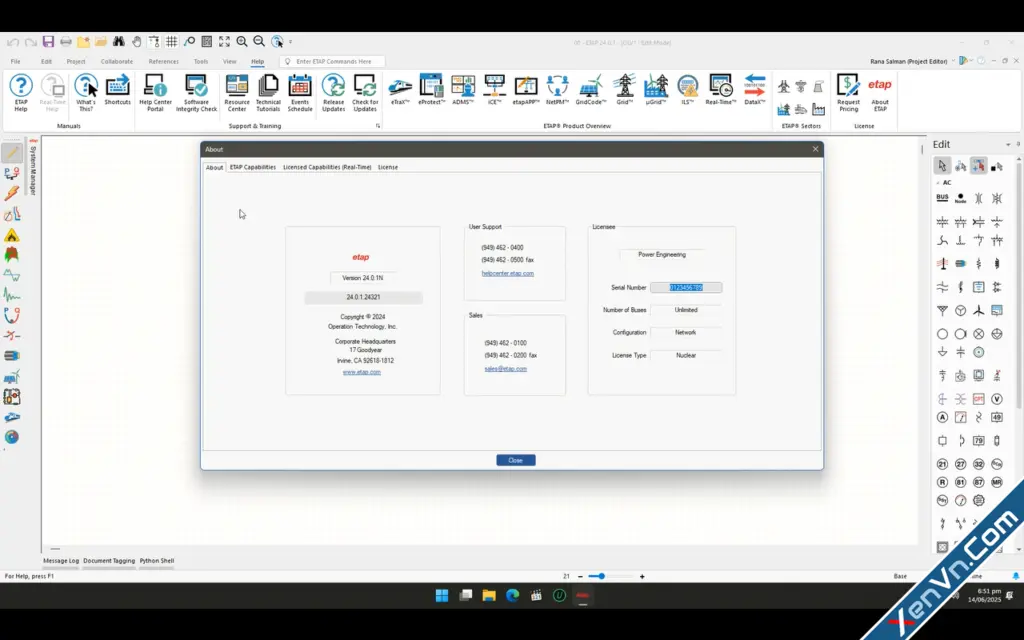Expand the quick access toolbar customize arrow
1024x640 pixels.
pos(291,42)
